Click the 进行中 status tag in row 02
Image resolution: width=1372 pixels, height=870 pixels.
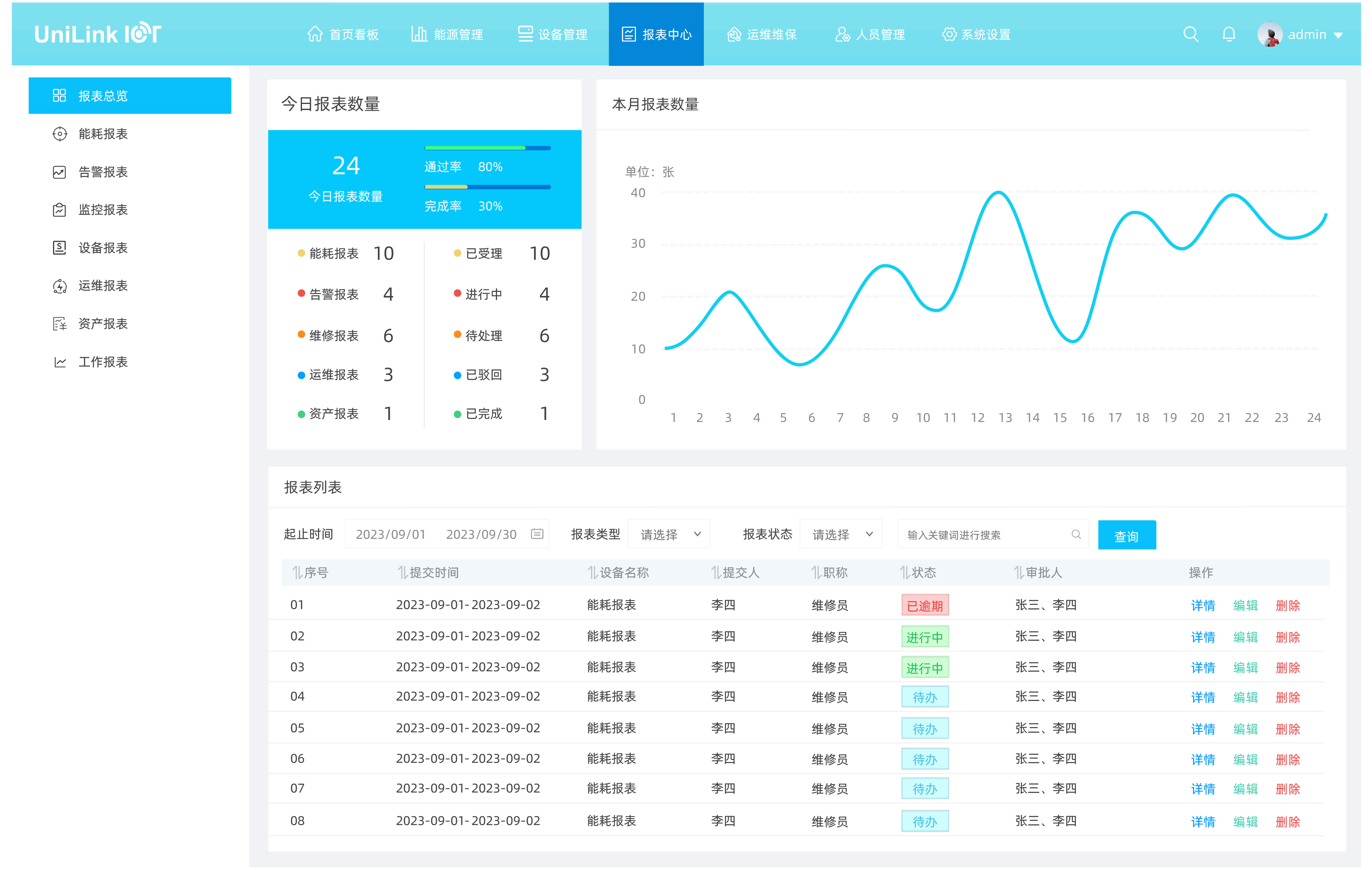click(925, 636)
